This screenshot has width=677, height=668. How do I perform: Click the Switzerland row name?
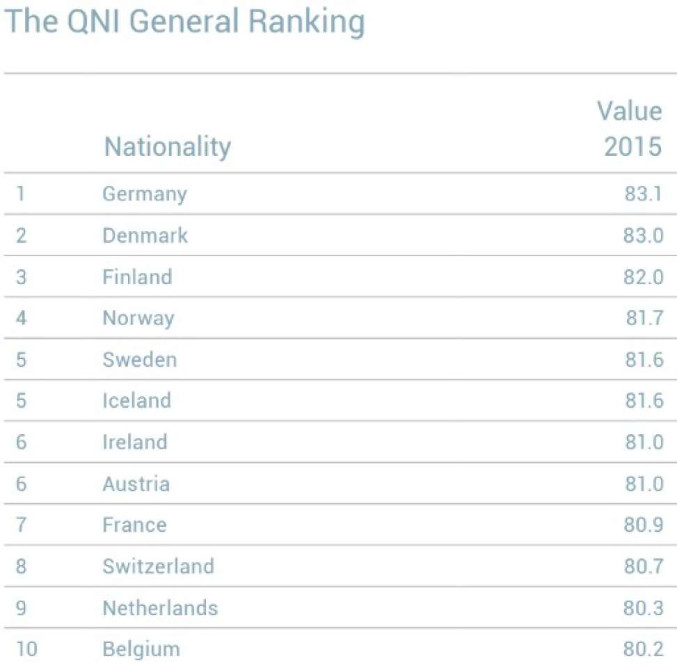point(158,566)
